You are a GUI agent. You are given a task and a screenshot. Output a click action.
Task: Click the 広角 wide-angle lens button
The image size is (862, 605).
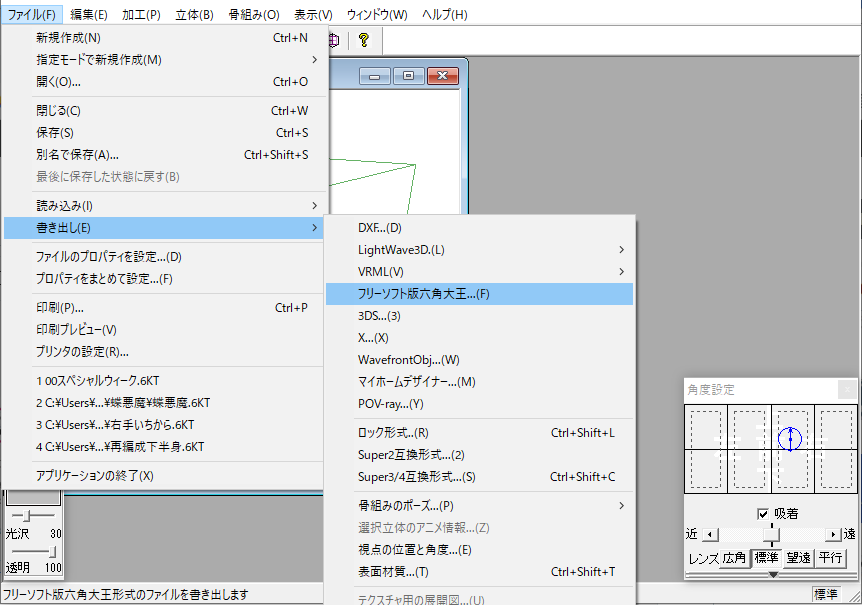(x=734, y=559)
